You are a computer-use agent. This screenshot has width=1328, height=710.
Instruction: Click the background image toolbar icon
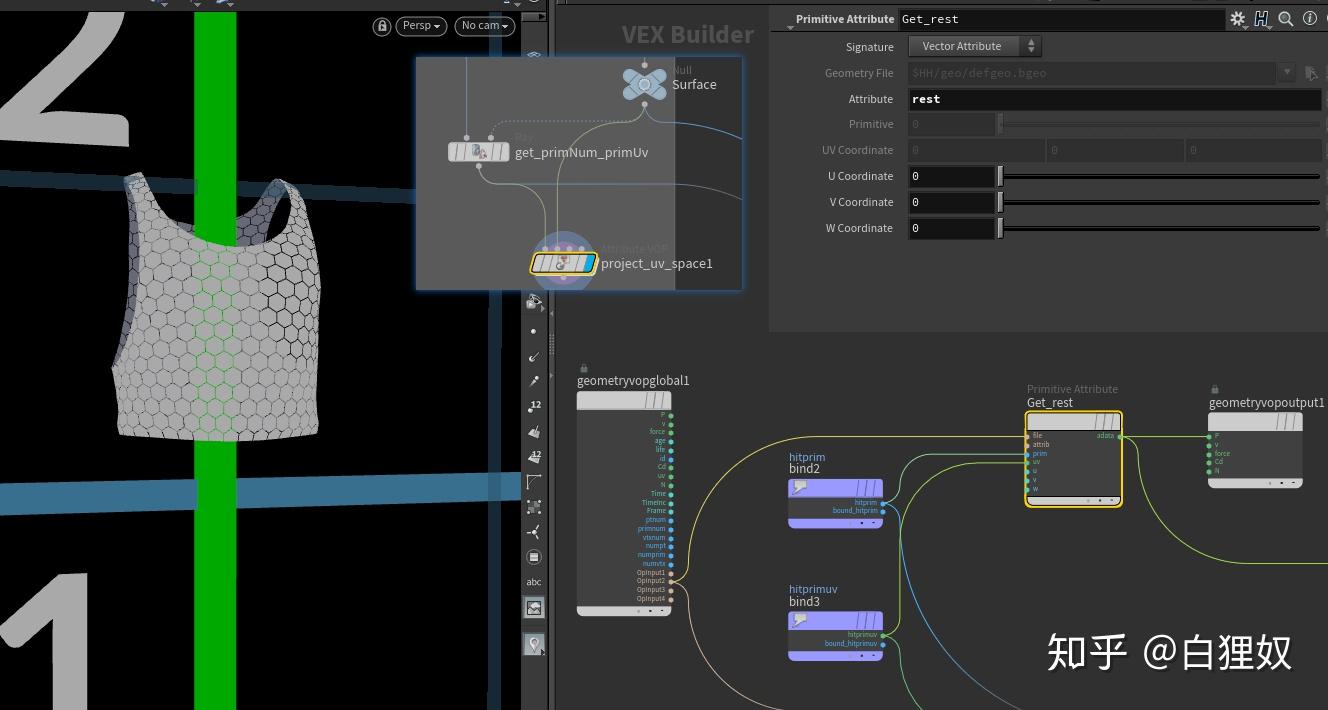[534, 607]
